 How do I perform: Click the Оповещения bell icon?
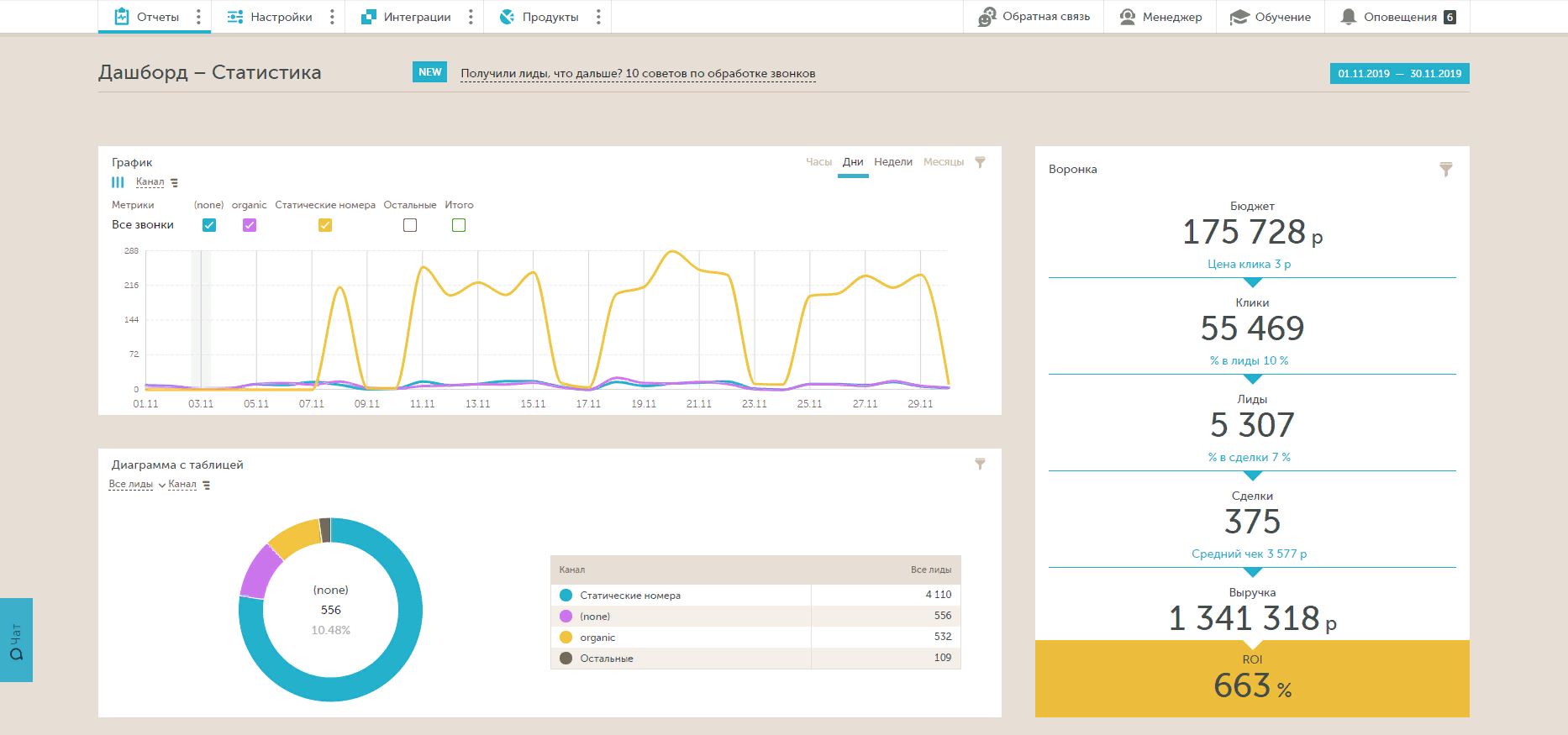point(1348,17)
